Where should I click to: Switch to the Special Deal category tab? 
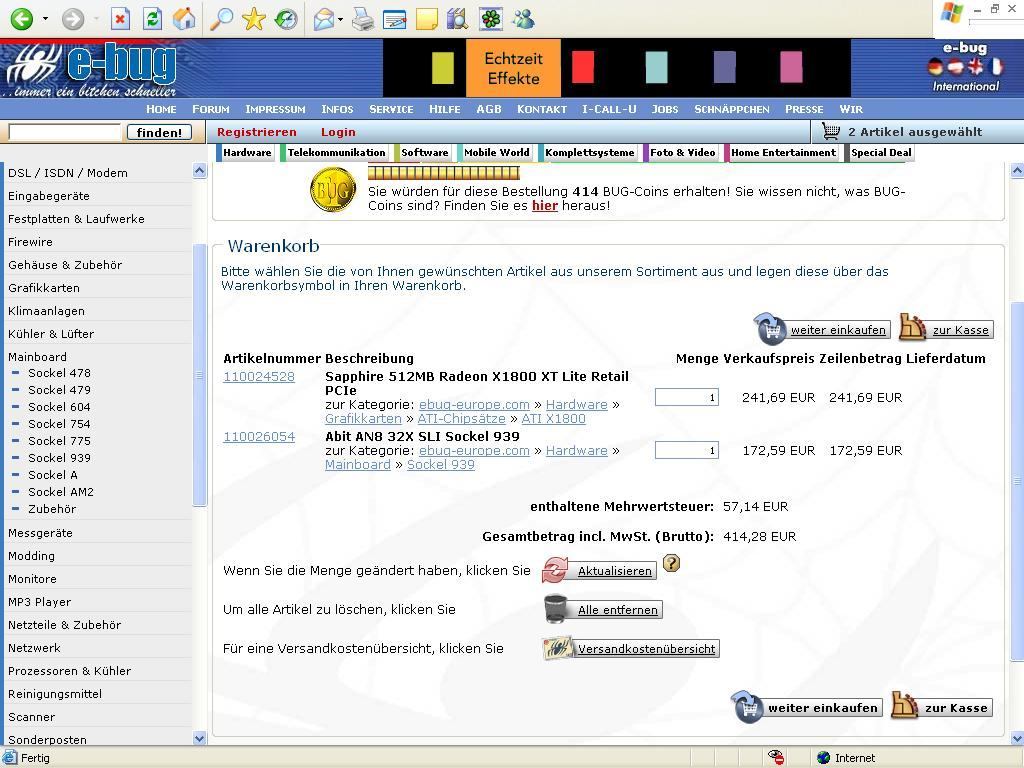pos(881,152)
